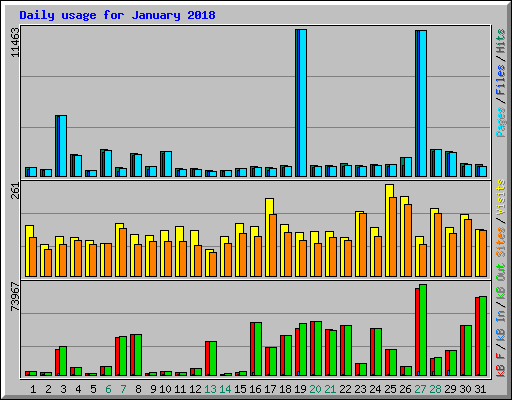Select the blue 'Files' legend label

(500, 80)
